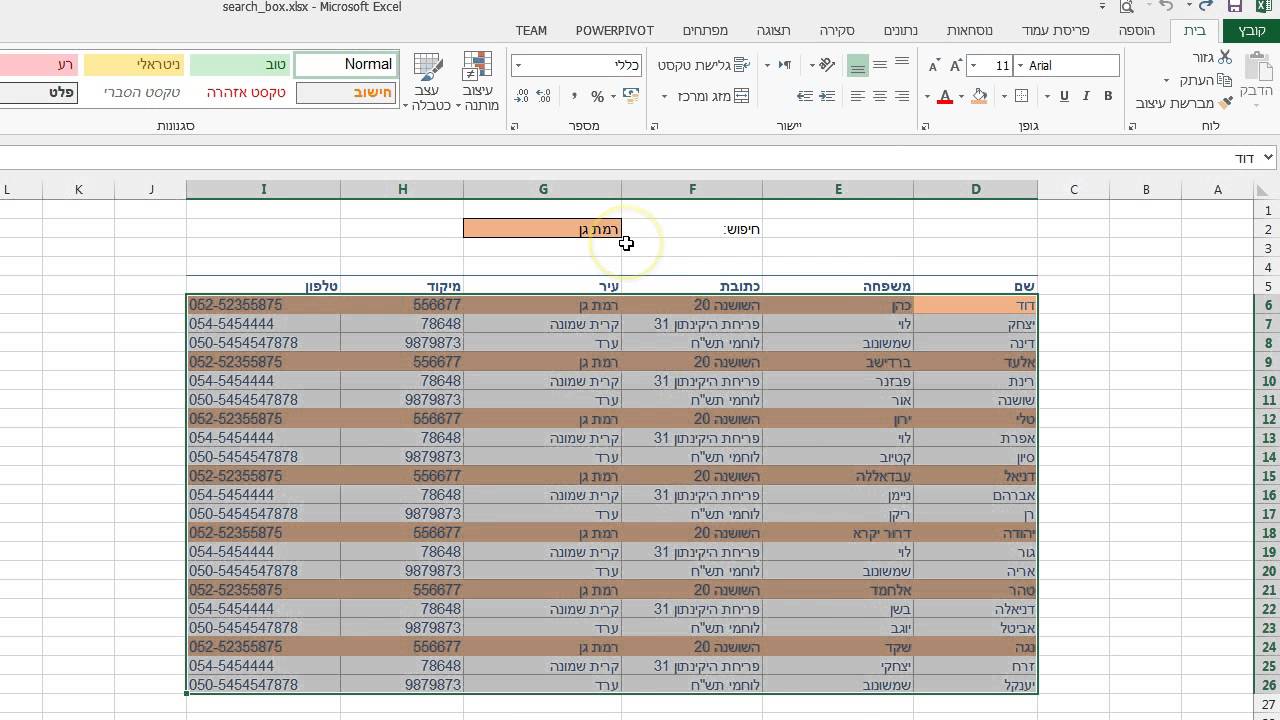Click the red Font Color A button
1280x720 pixels.
pos(945,96)
